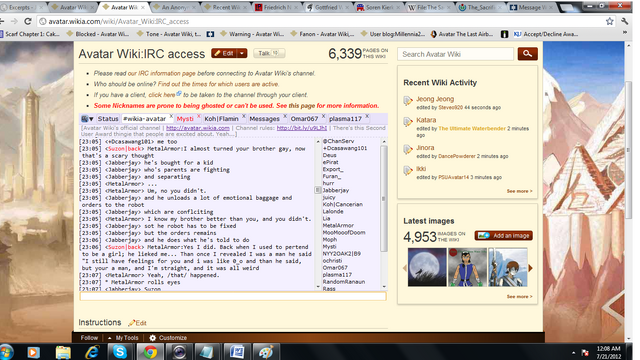Open the Edit button dropdown arrow

242,53
